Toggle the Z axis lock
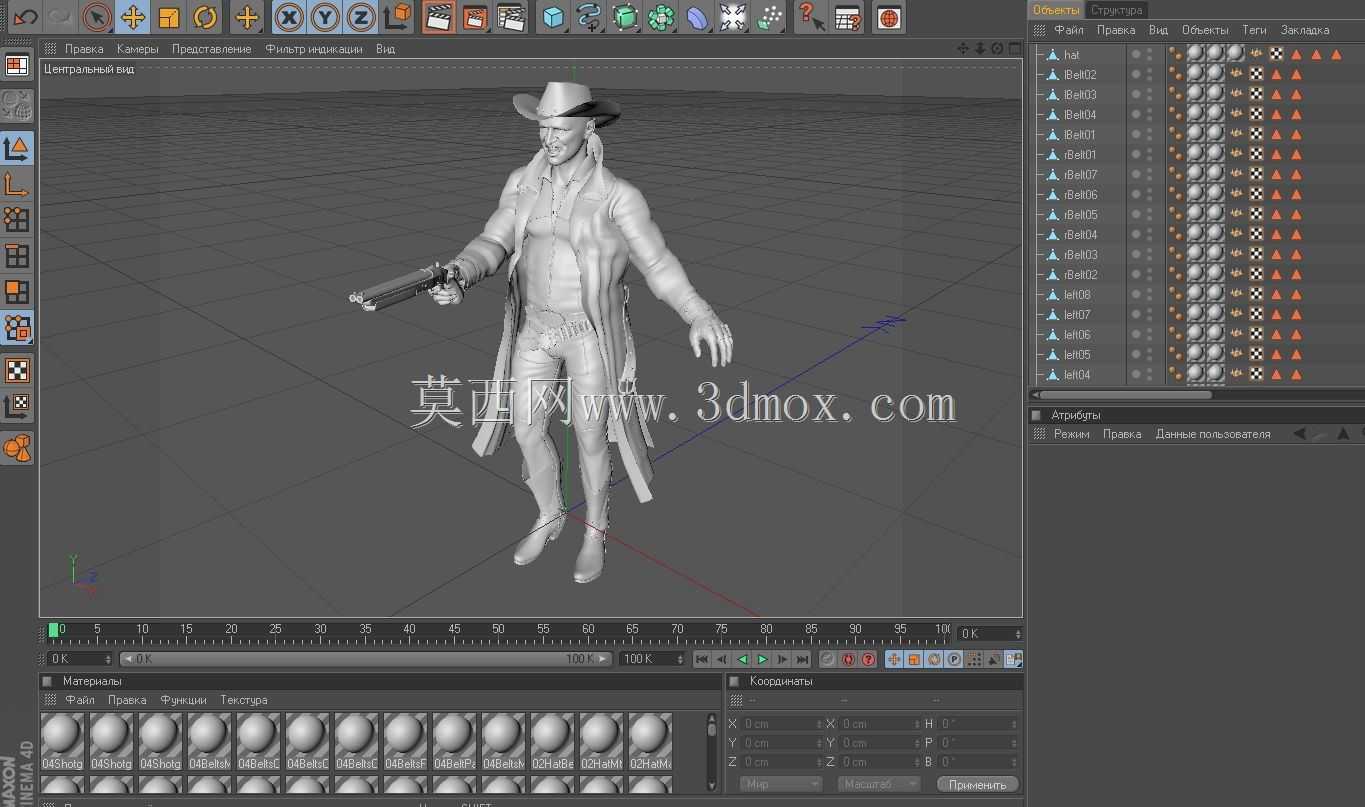The height and width of the screenshot is (807, 1365). click(x=361, y=17)
